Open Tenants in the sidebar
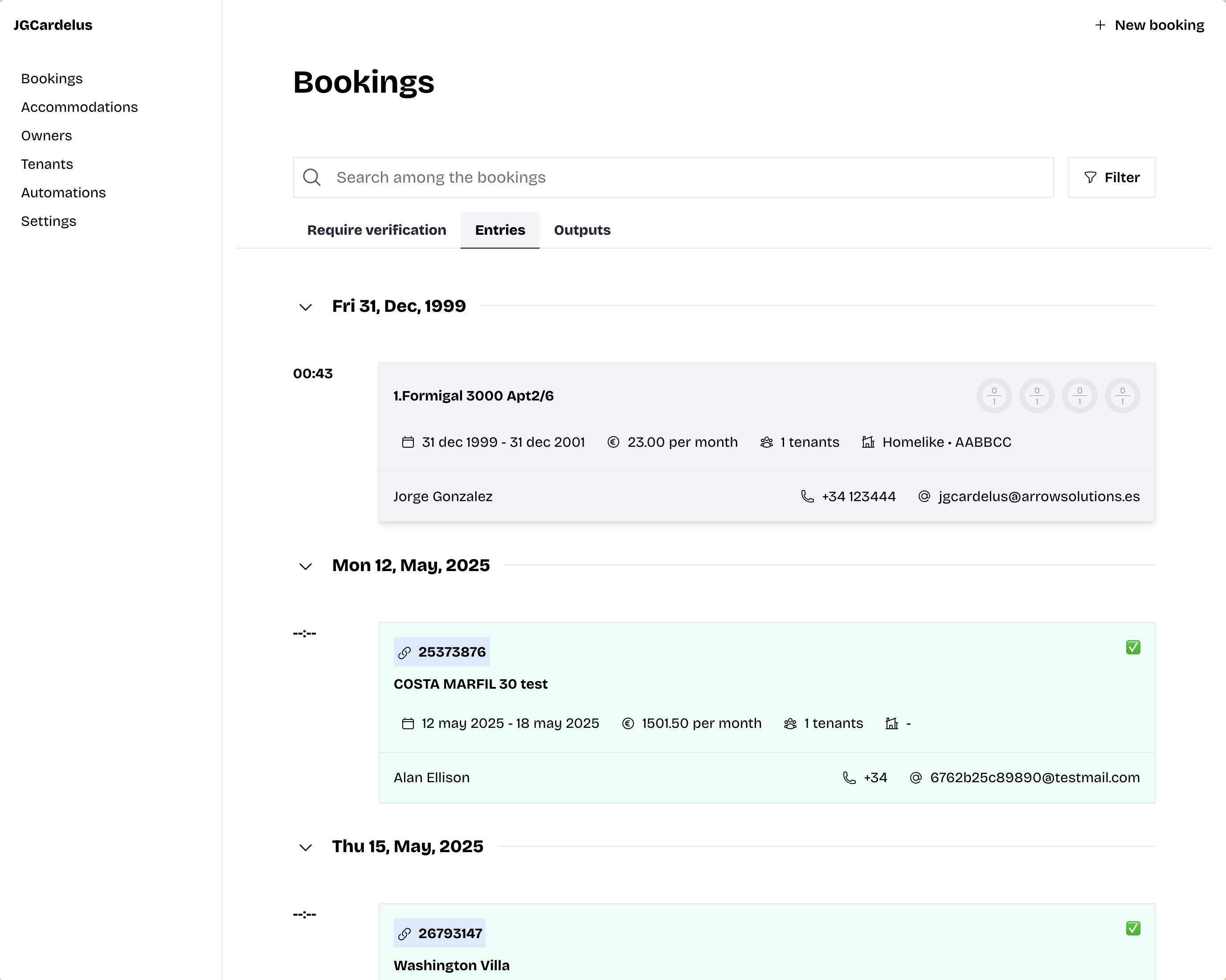This screenshot has width=1226, height=980. [x=47, y=164]
